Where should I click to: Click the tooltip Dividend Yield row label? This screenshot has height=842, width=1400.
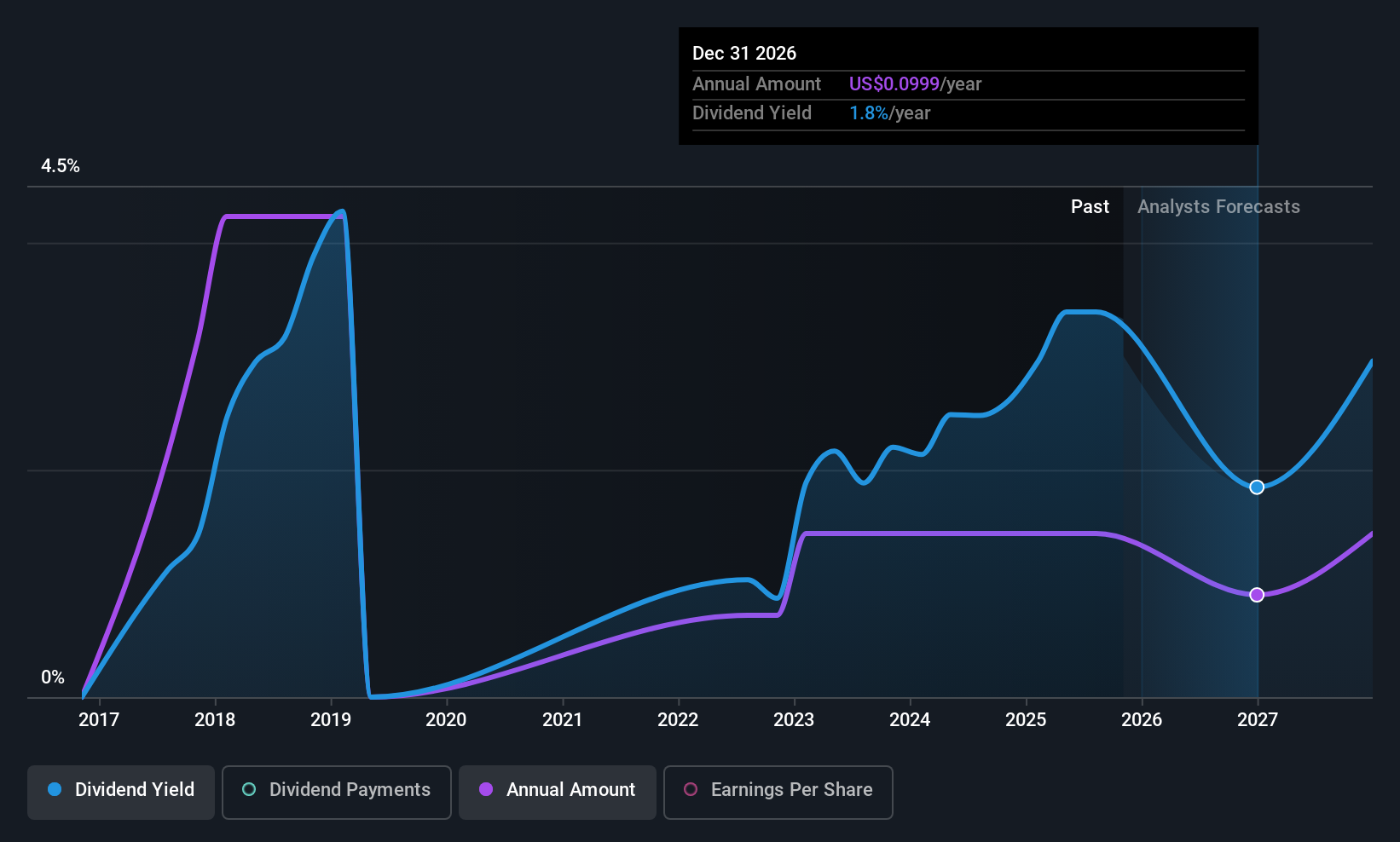752,113
